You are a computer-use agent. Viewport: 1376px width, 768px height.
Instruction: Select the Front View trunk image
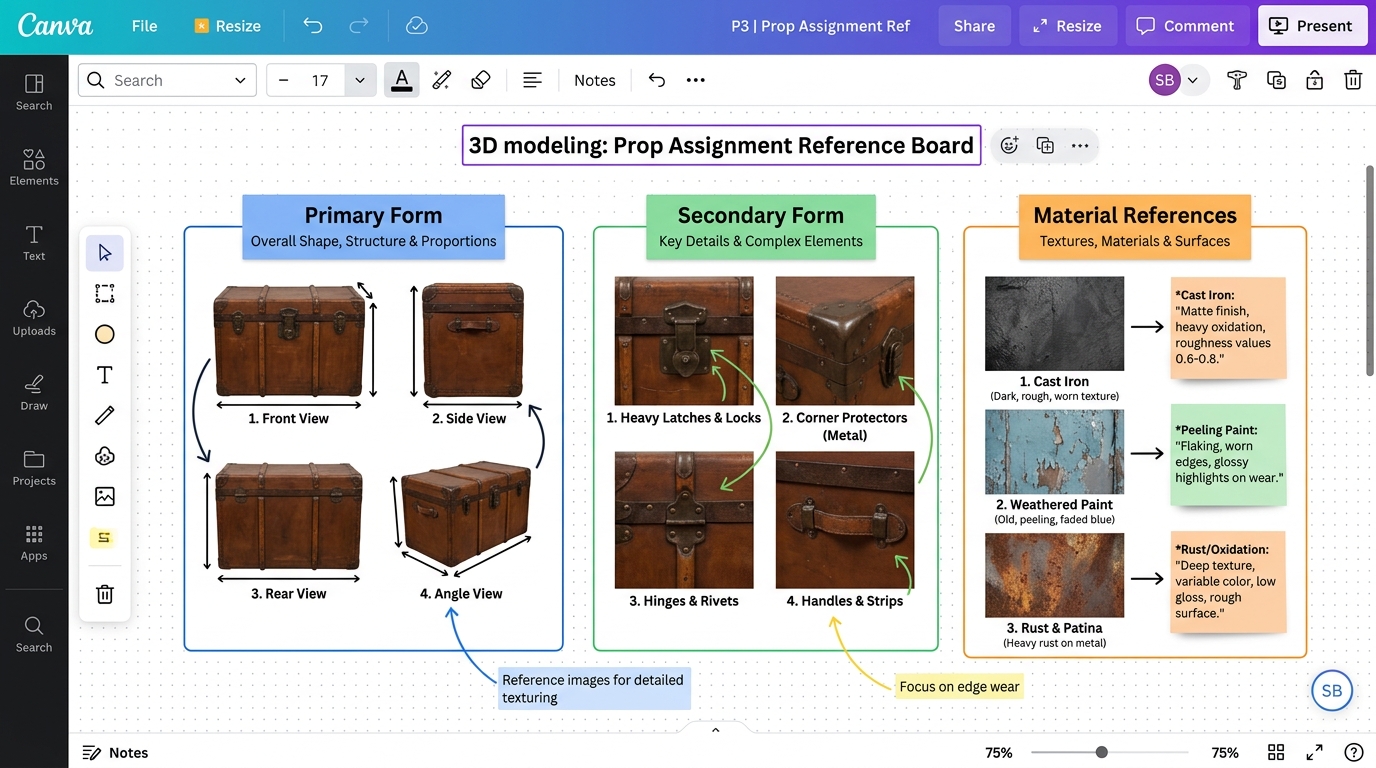(289, 341)
